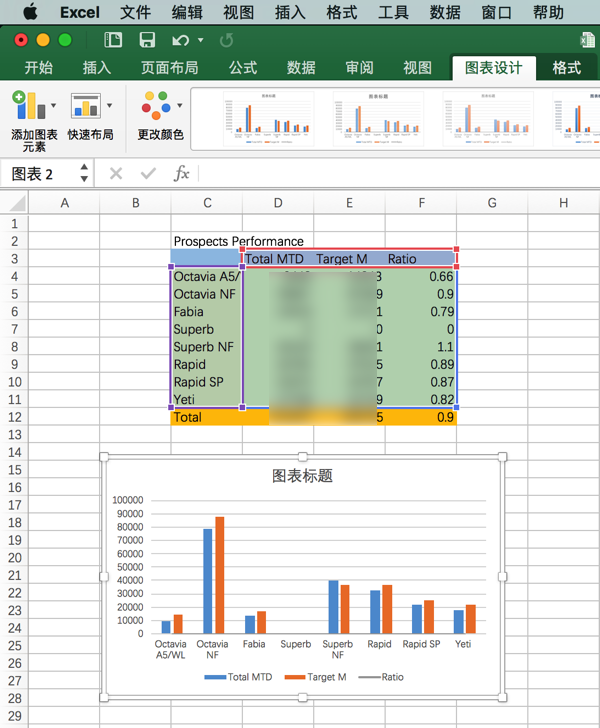Click the chart title 图表标题
This screenshot has width=600, height=728.
302,476
